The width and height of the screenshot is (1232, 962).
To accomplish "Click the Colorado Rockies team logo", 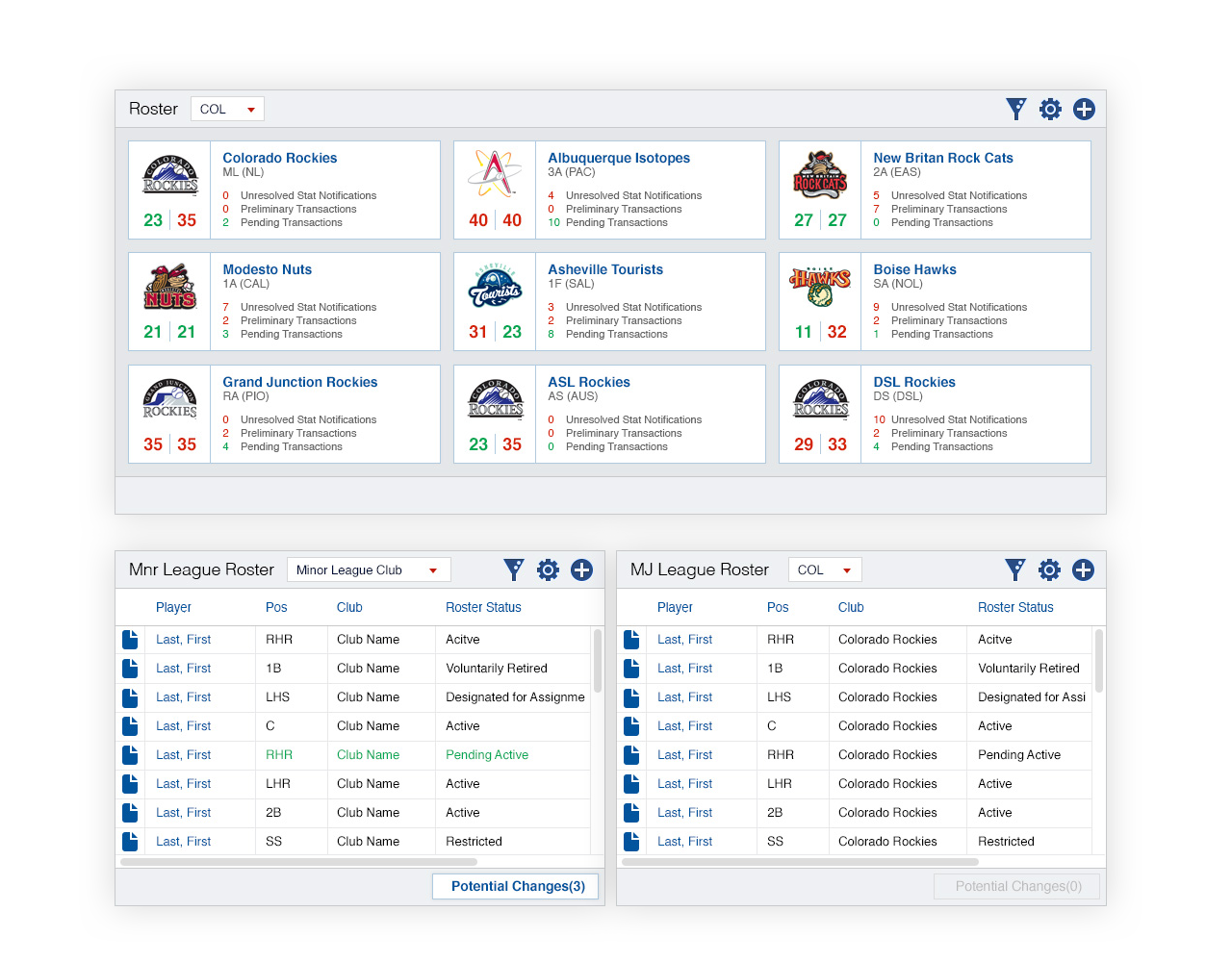I will point(170,175).
